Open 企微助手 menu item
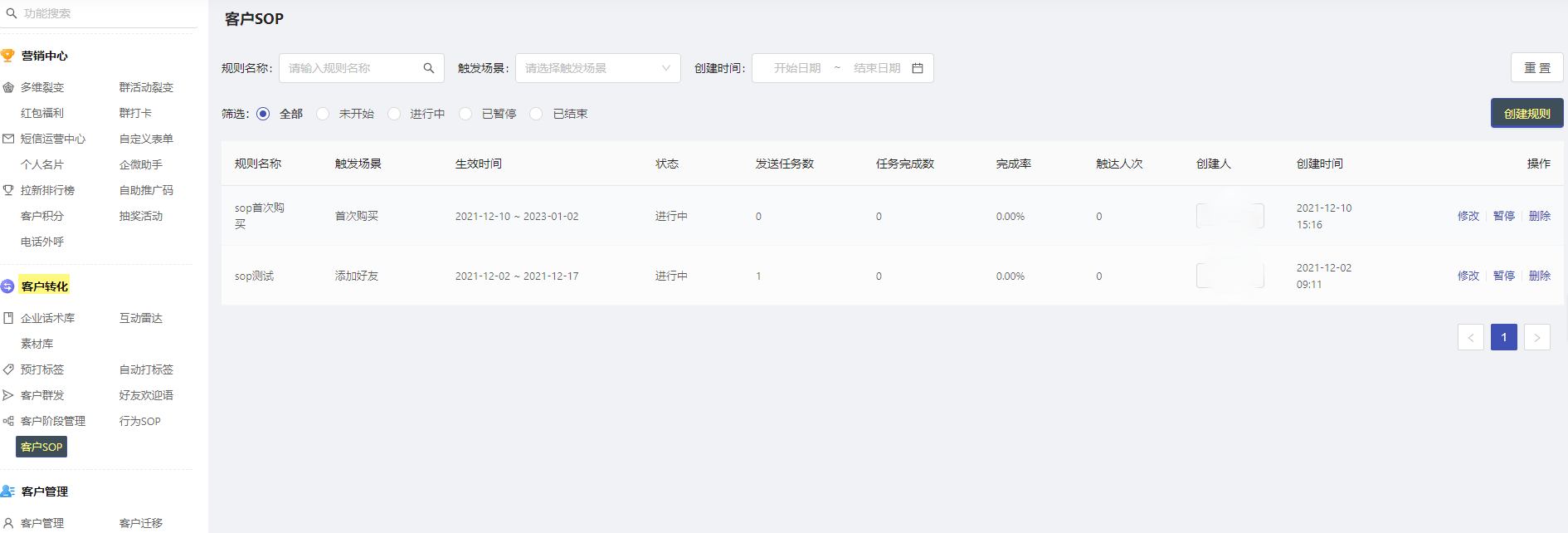The image size is (1568, 533). [141, 164]
